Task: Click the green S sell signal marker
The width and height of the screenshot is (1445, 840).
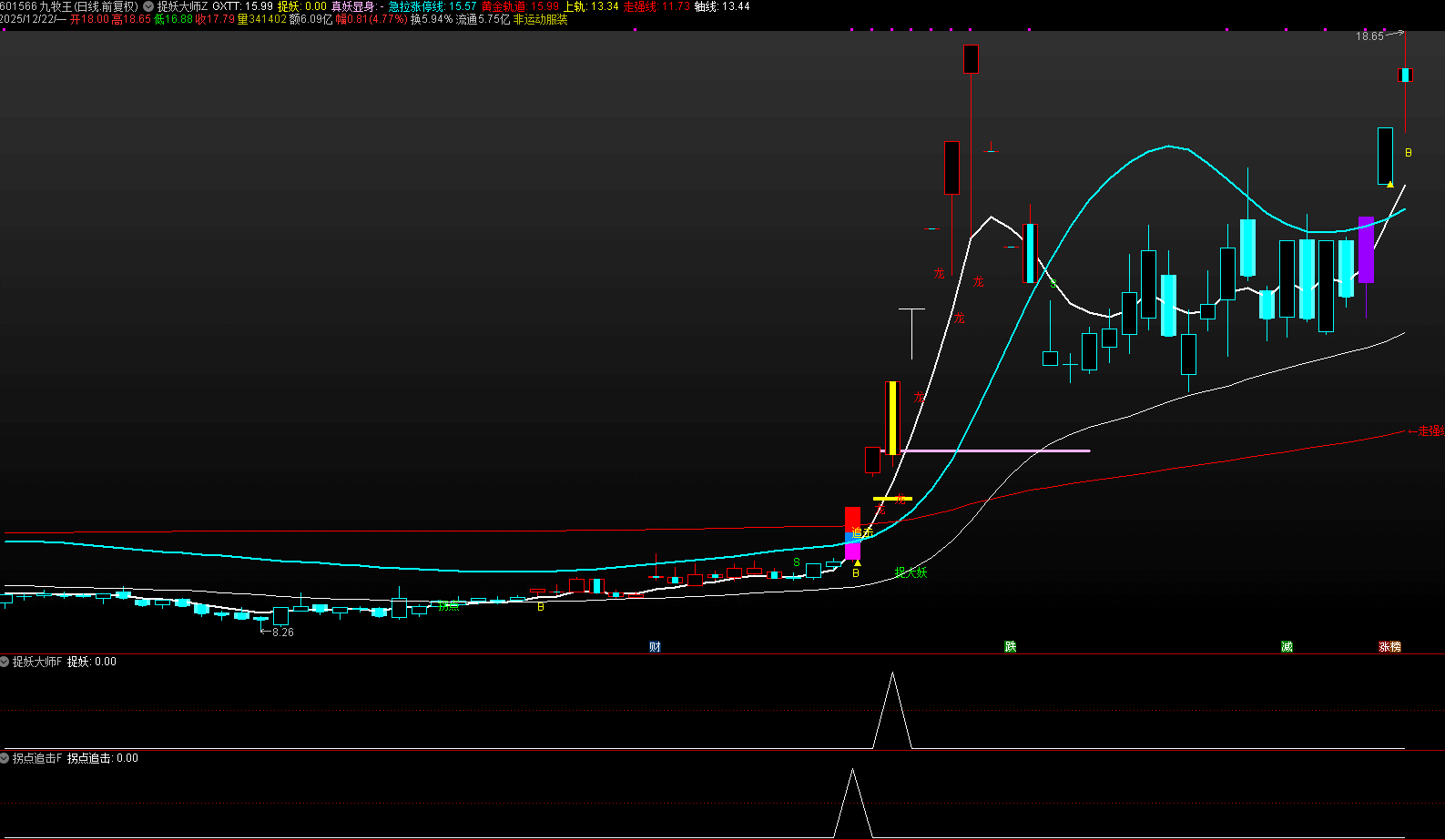Action: click(x=797, y=562)
